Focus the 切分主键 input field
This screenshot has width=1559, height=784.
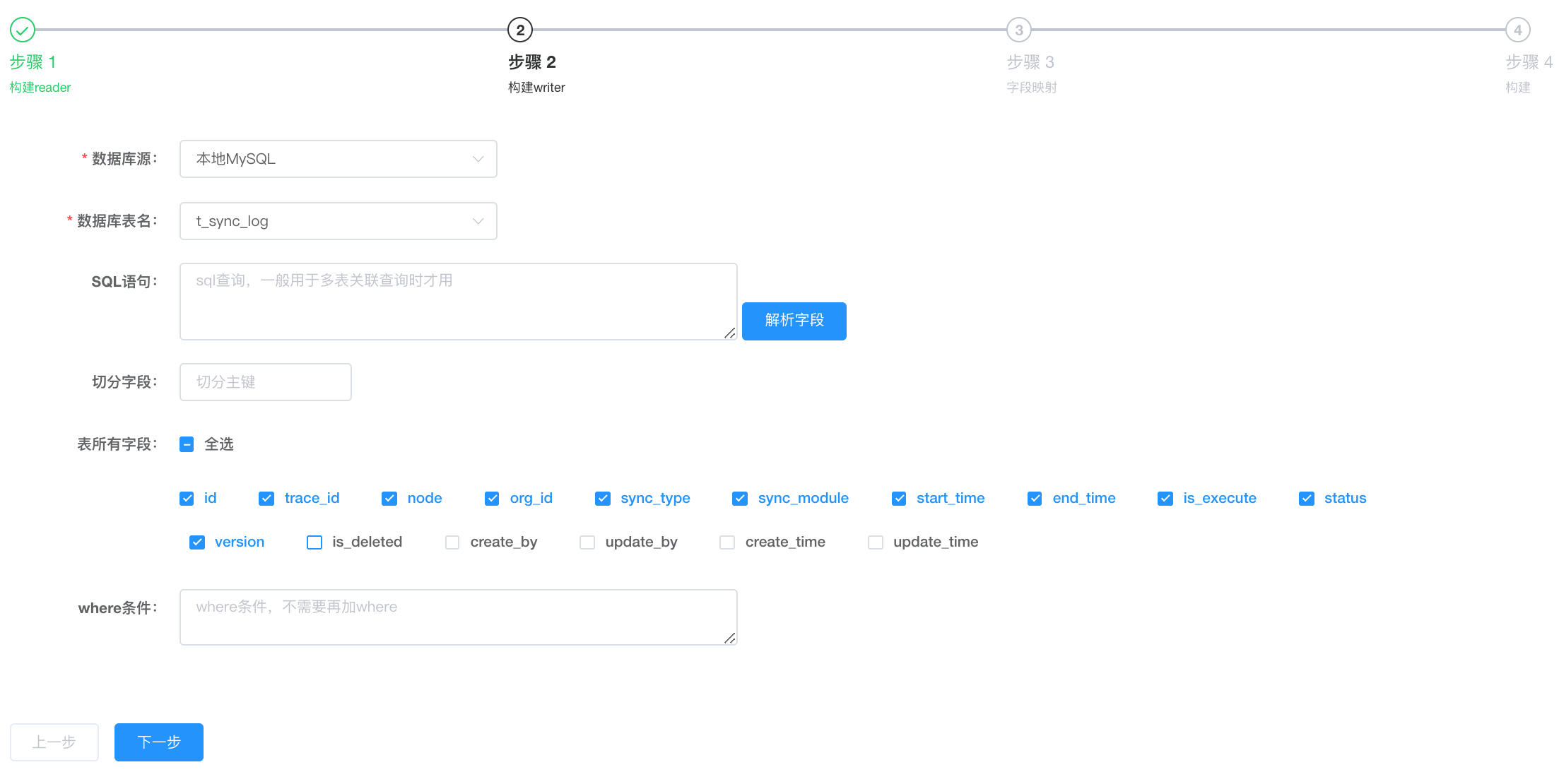point(266,382)
